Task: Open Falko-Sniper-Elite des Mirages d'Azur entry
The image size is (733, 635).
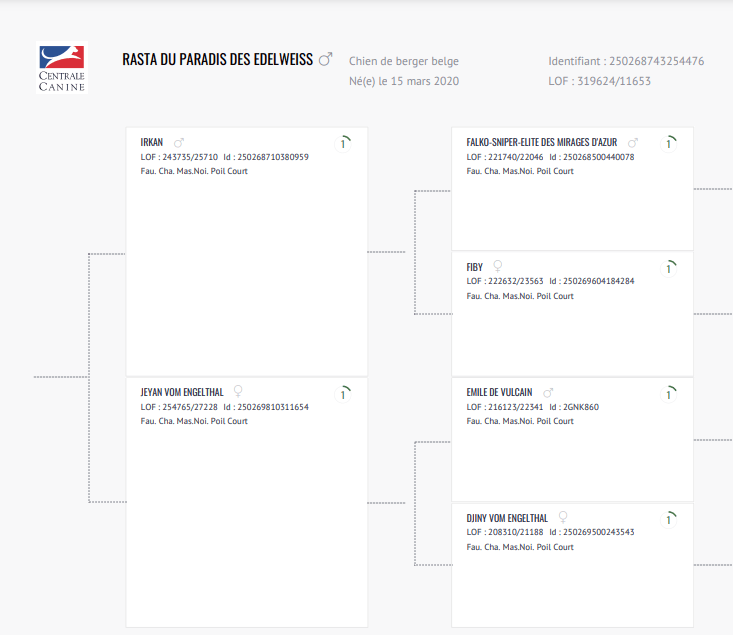Action: [x=544, y=143]
